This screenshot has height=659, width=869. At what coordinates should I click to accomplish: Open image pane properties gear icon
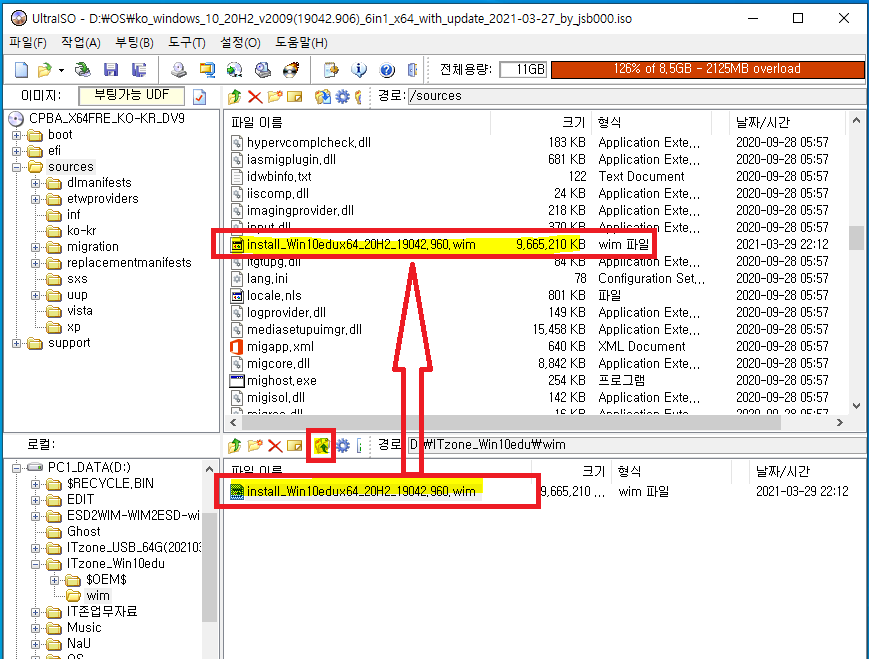coord(343,97)
